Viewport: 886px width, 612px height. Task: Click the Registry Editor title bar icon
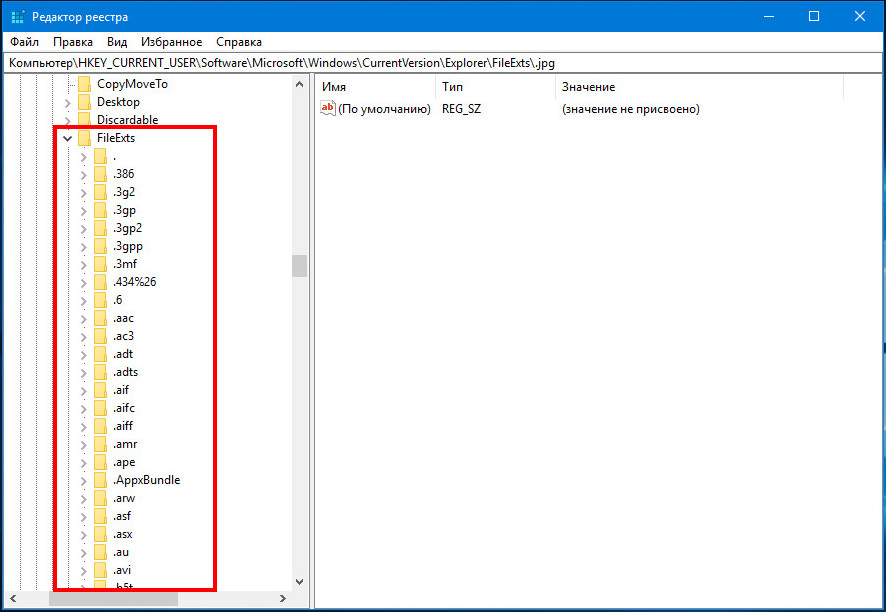pyautogui.click(x=18, y=16)
